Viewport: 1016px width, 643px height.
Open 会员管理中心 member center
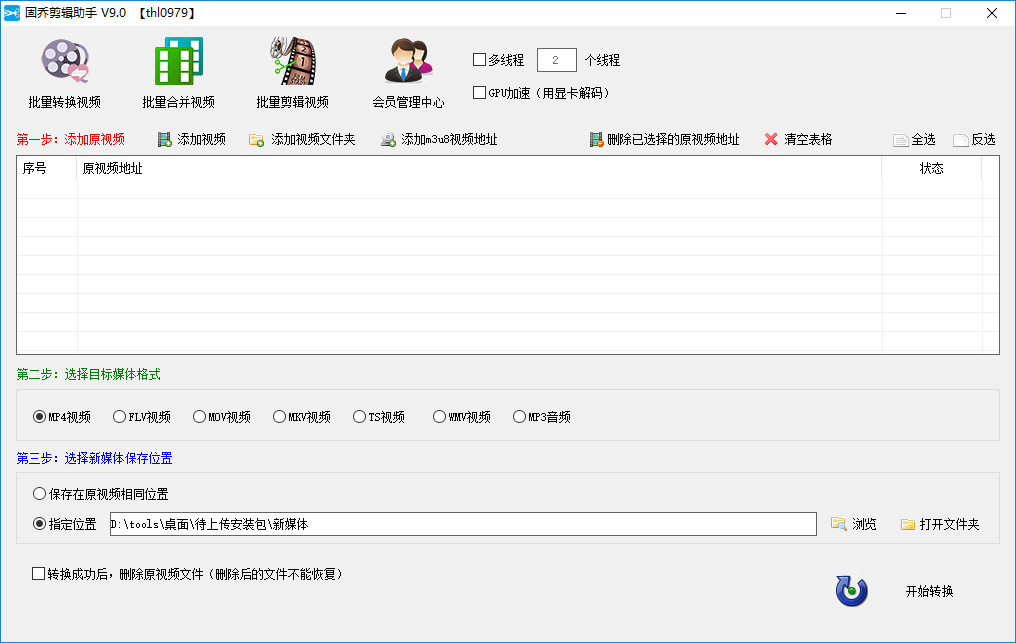408,73
